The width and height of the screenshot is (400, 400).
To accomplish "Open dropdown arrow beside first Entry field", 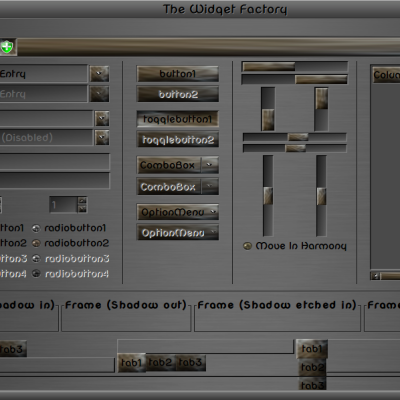I will pyautogui.click(x=99, y=74).
